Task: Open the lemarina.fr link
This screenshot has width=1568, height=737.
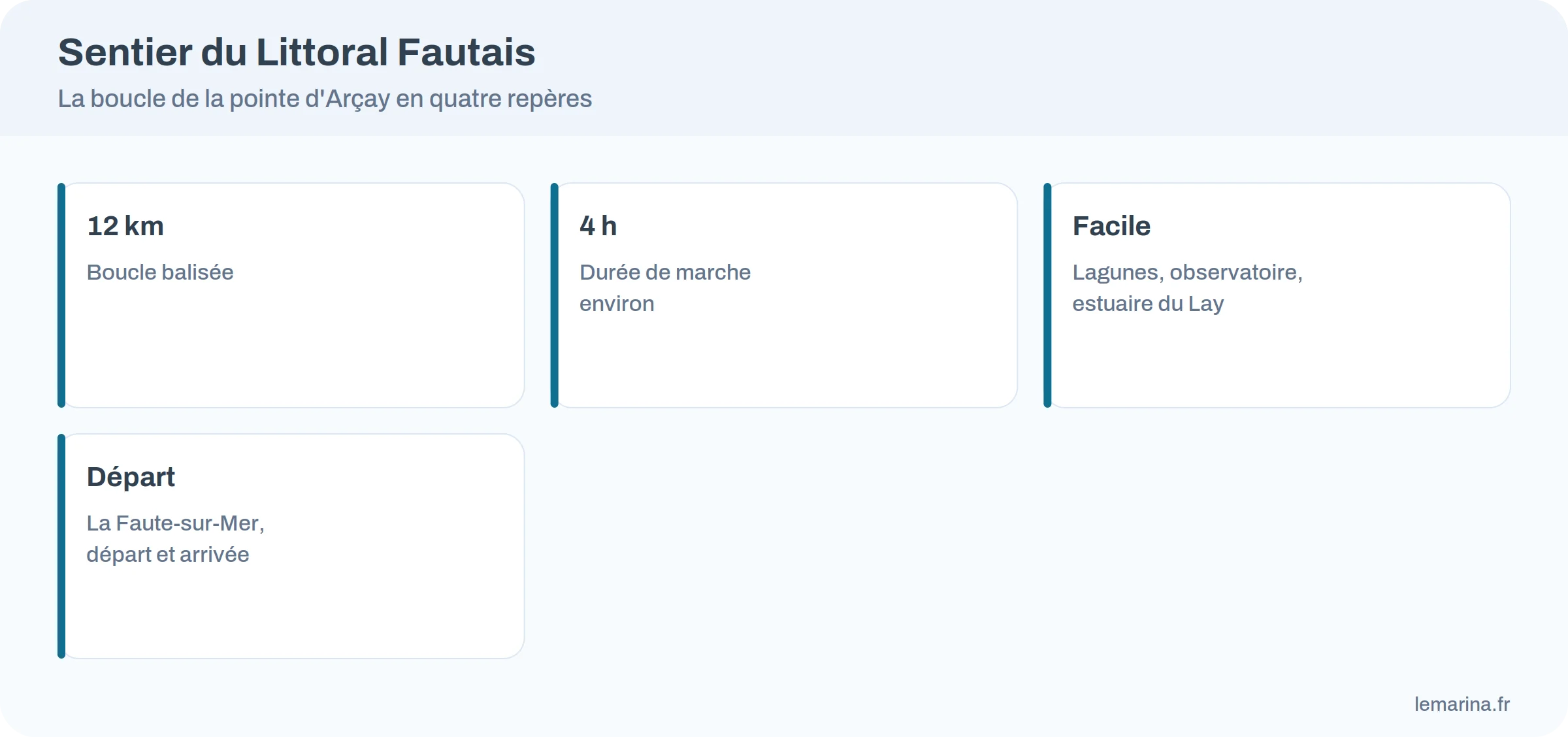Action: point(1462,704)
